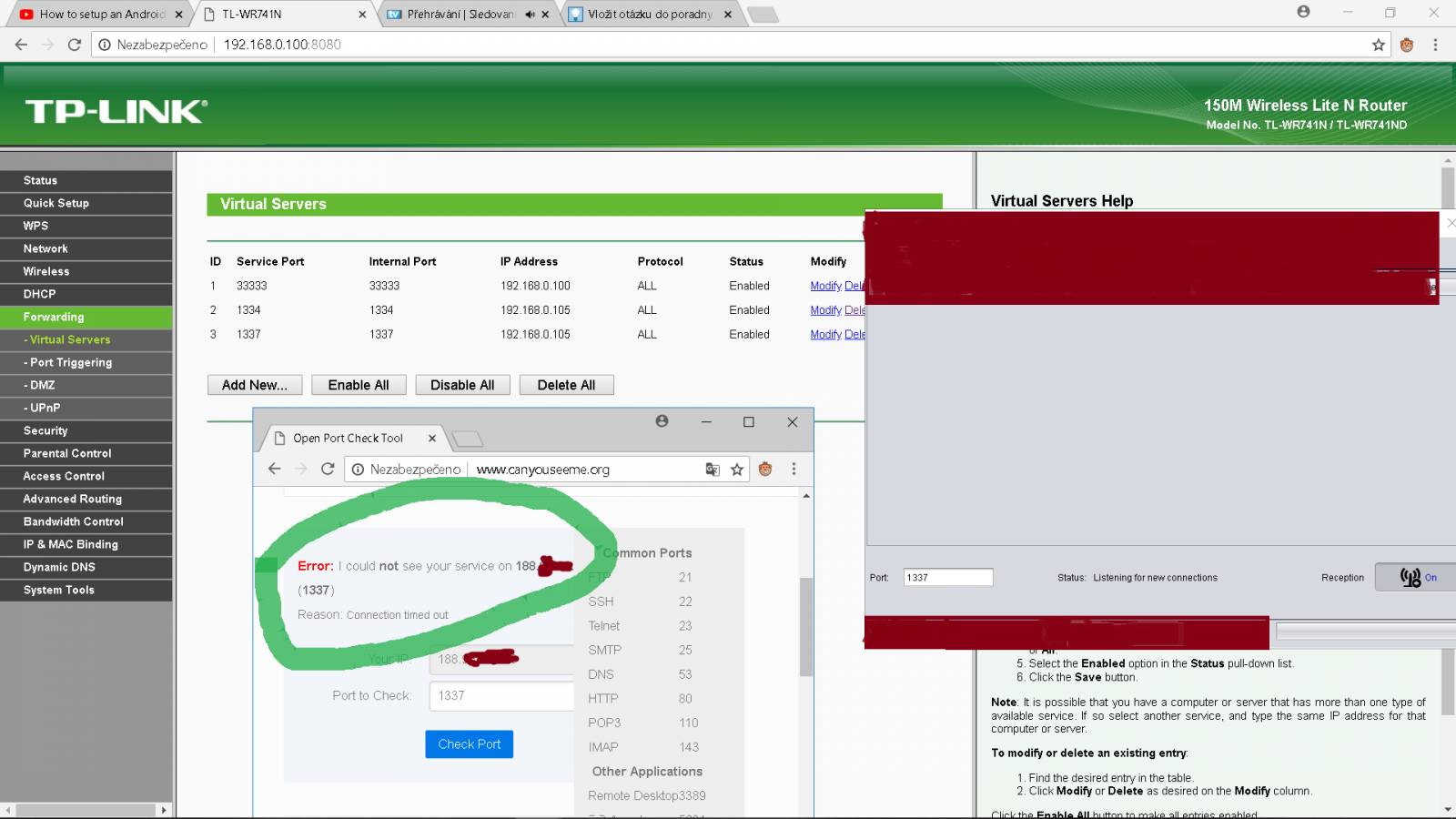
Task: Select DMZ submenu
Action: click(86, 385)
